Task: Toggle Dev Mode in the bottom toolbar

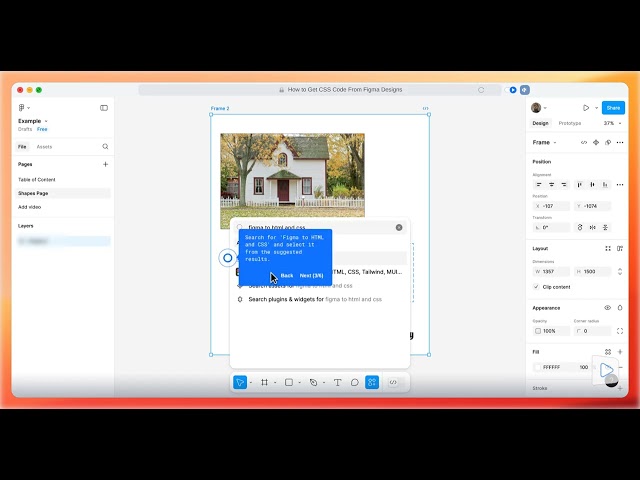Action: [393, 382]
